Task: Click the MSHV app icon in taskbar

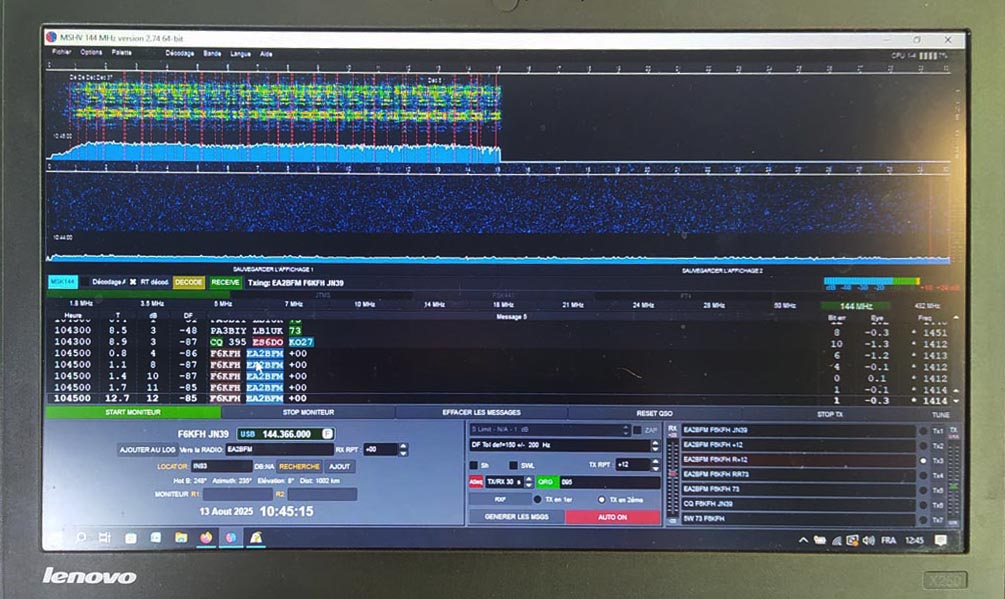Action: 256,537
